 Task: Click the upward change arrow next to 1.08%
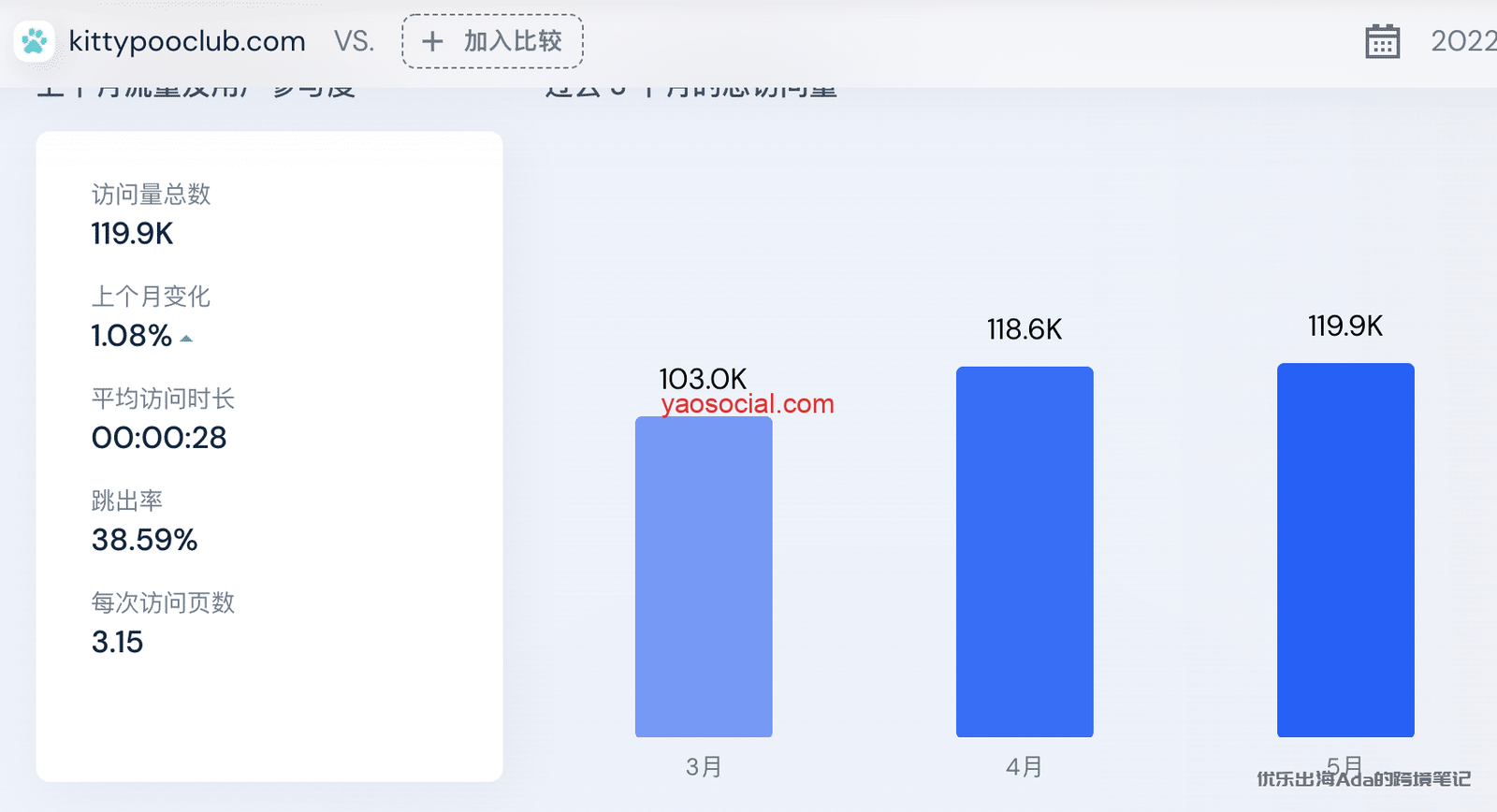[x=186, y=339]
